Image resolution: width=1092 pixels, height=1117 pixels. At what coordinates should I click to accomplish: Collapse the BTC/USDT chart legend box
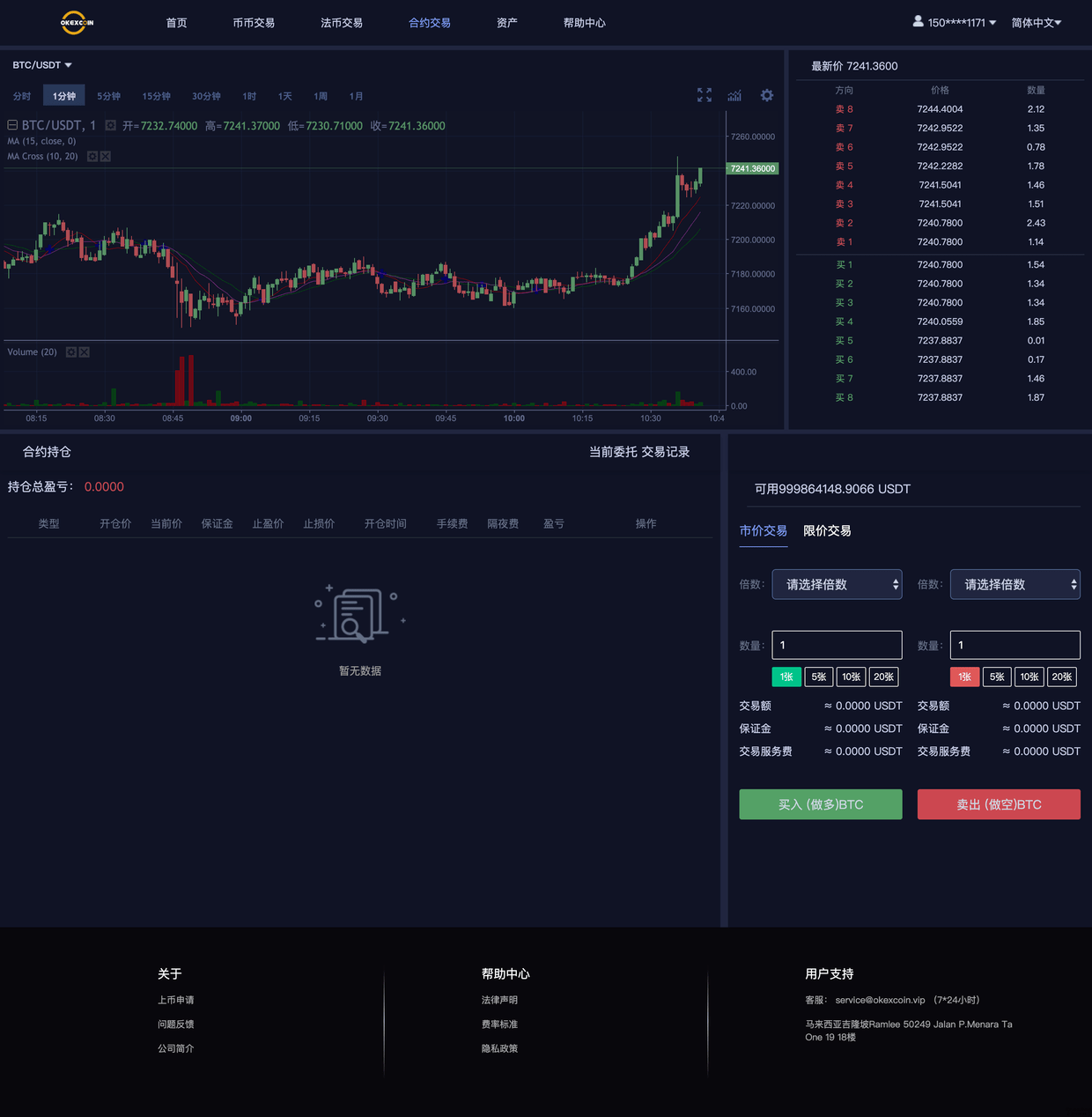click(12, 125)
